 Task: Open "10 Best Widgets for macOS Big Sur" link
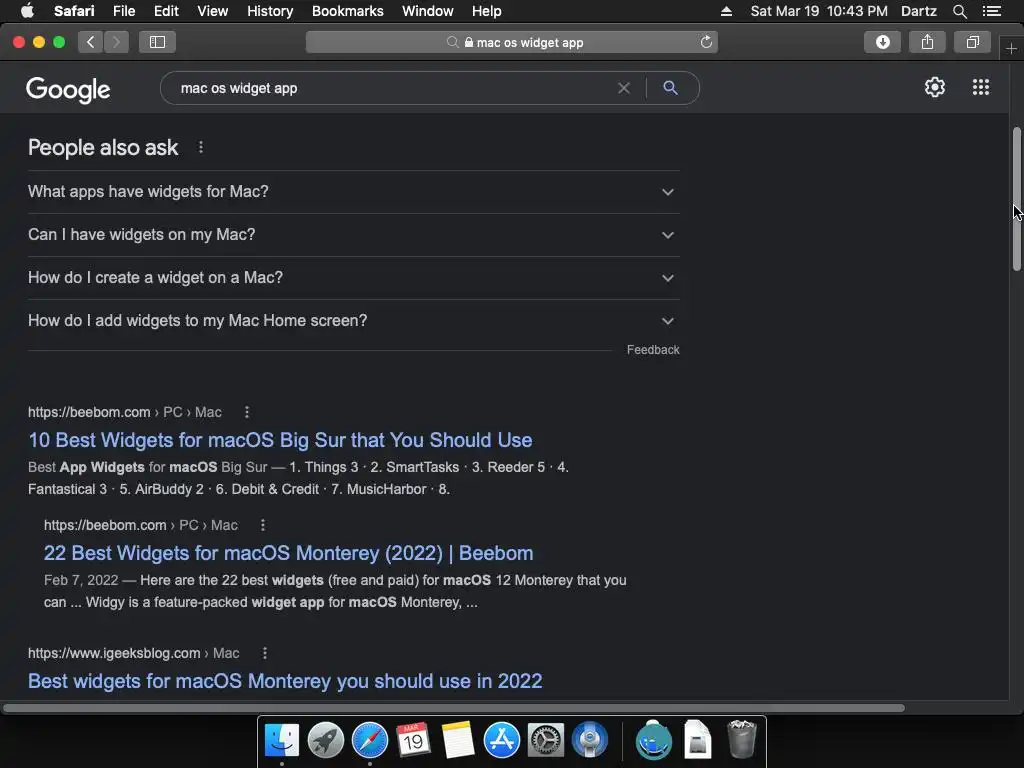pyautogui.click(x=280, y=440)
